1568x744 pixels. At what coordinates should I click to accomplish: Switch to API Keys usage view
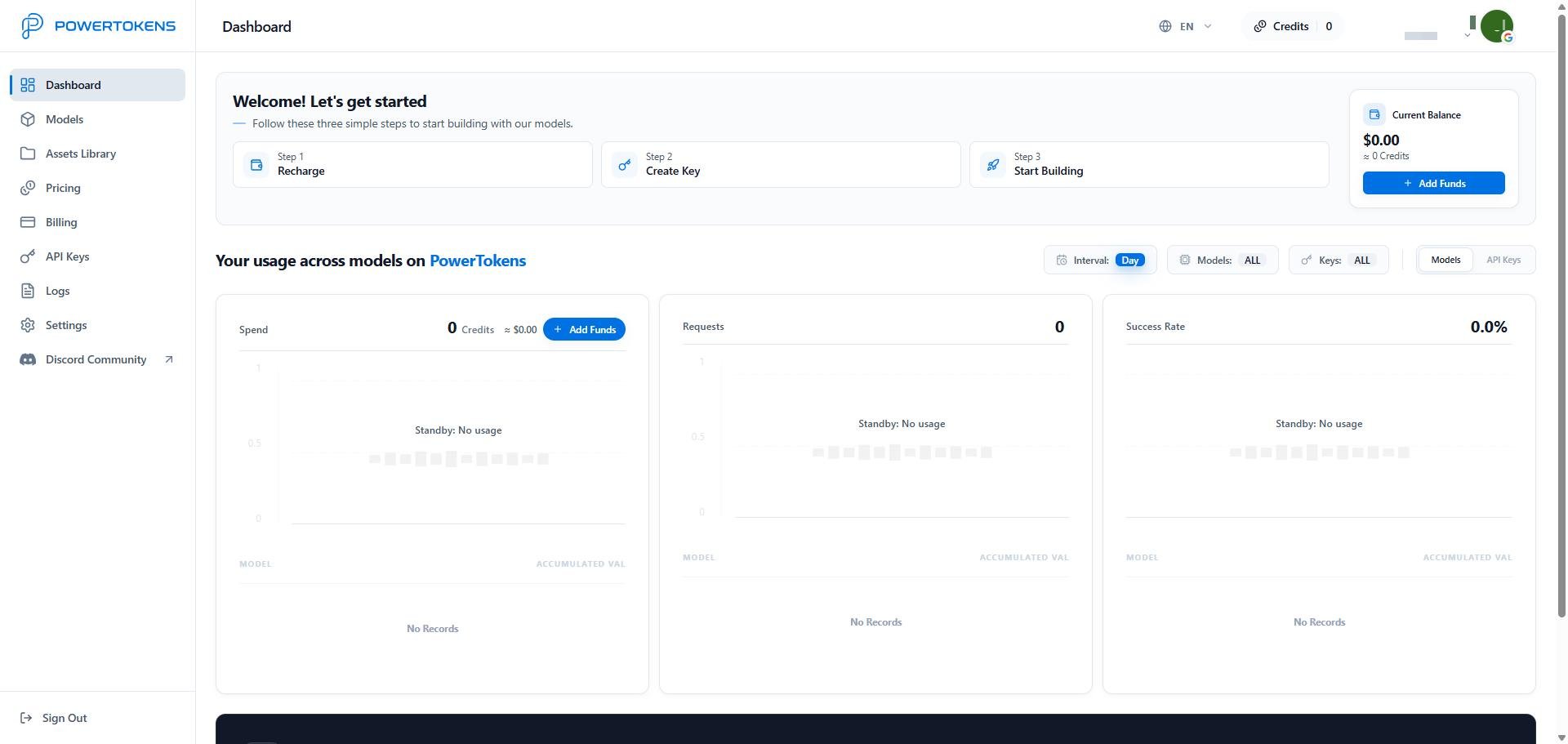coord(1503,260)
